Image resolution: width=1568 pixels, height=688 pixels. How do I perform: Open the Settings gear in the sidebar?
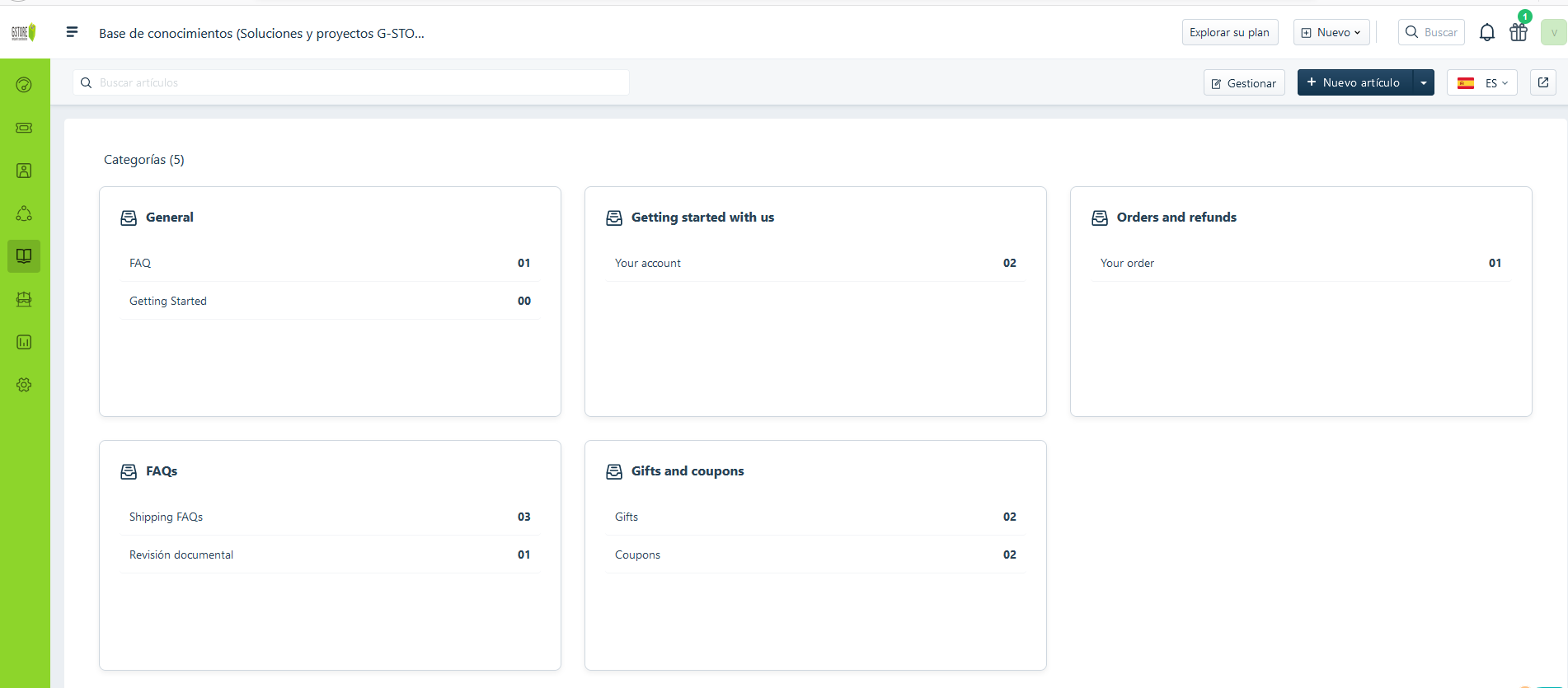(x=24, y=385)
